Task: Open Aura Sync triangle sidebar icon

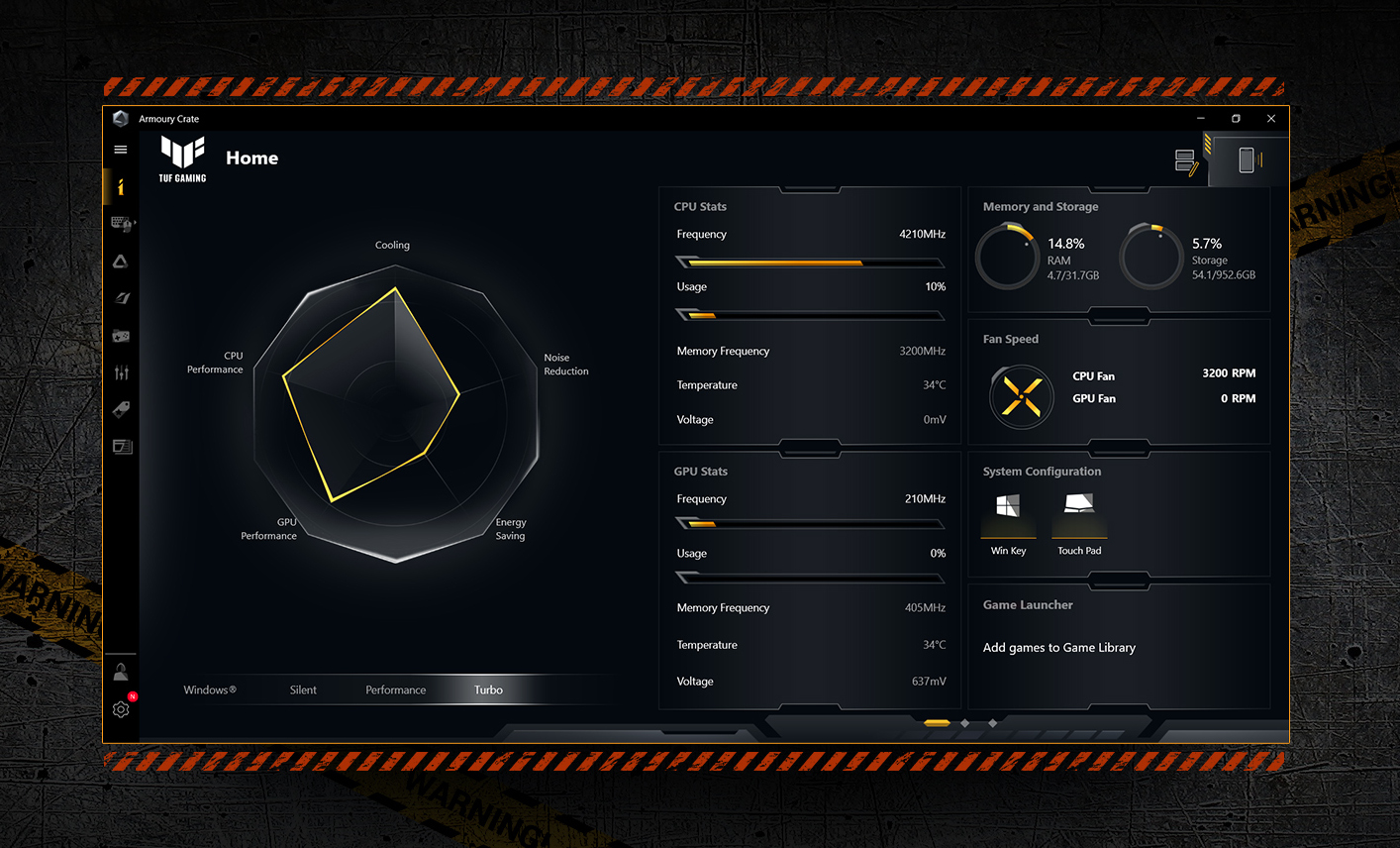Action: point(120,262)
